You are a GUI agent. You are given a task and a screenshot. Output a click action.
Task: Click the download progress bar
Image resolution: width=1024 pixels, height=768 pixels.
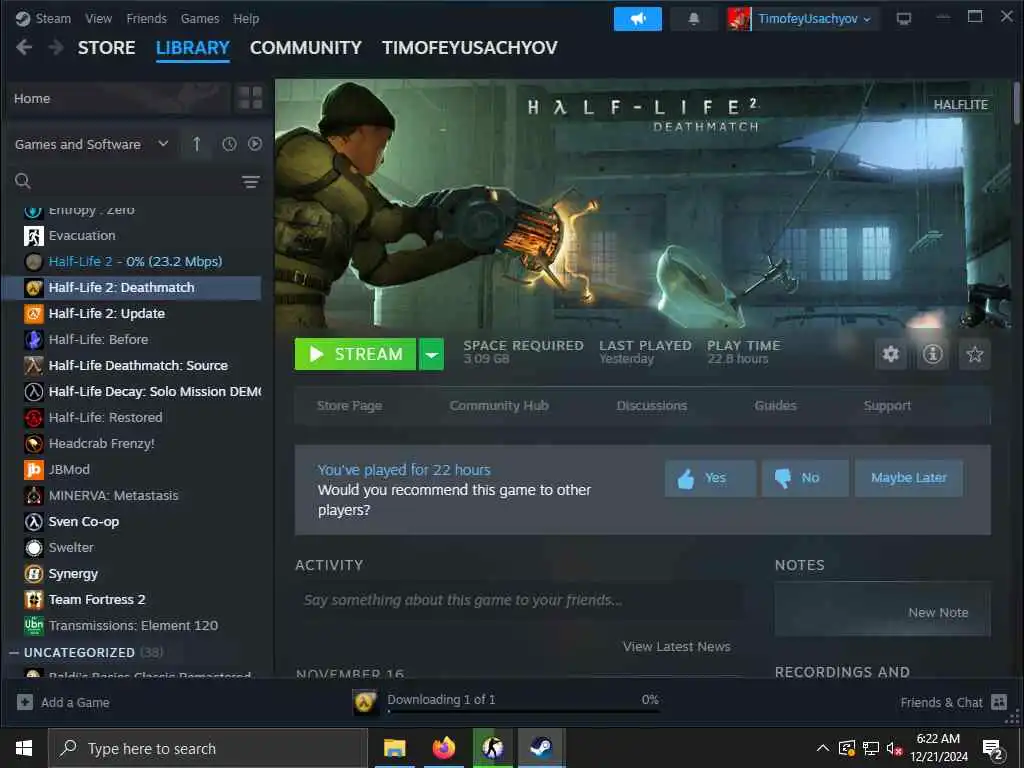coord(524,711)
